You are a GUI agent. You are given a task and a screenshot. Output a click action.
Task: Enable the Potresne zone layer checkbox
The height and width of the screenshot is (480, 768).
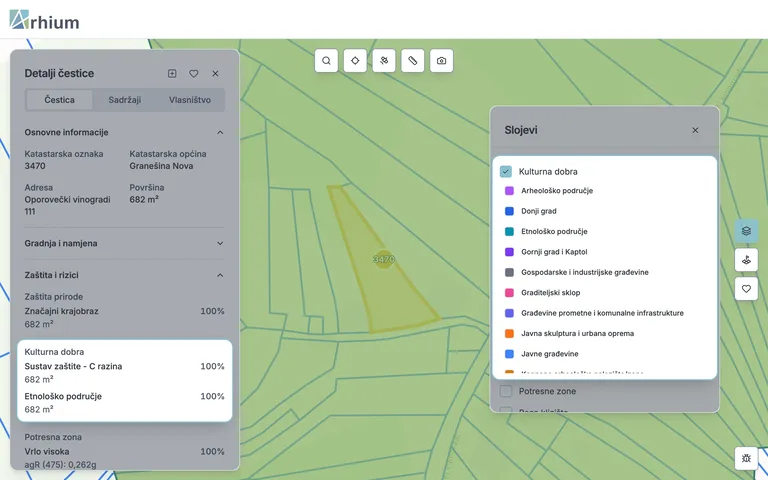[506, 391]
